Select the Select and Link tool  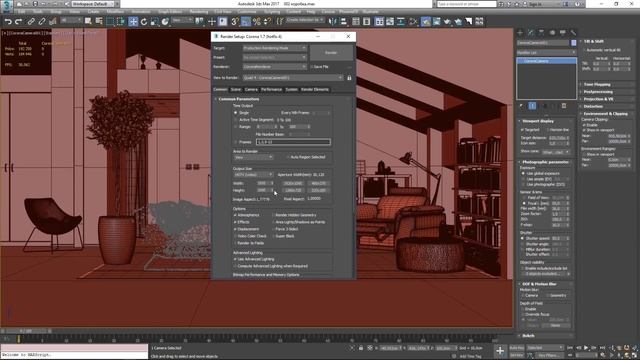click(x=31, y=21)
